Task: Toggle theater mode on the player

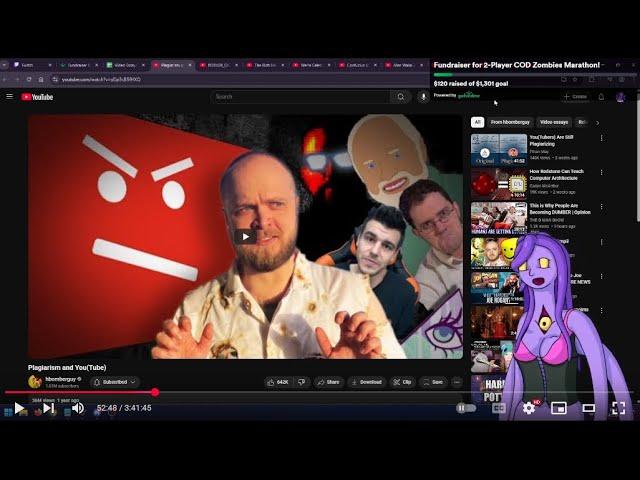Action: click(589, 408)
